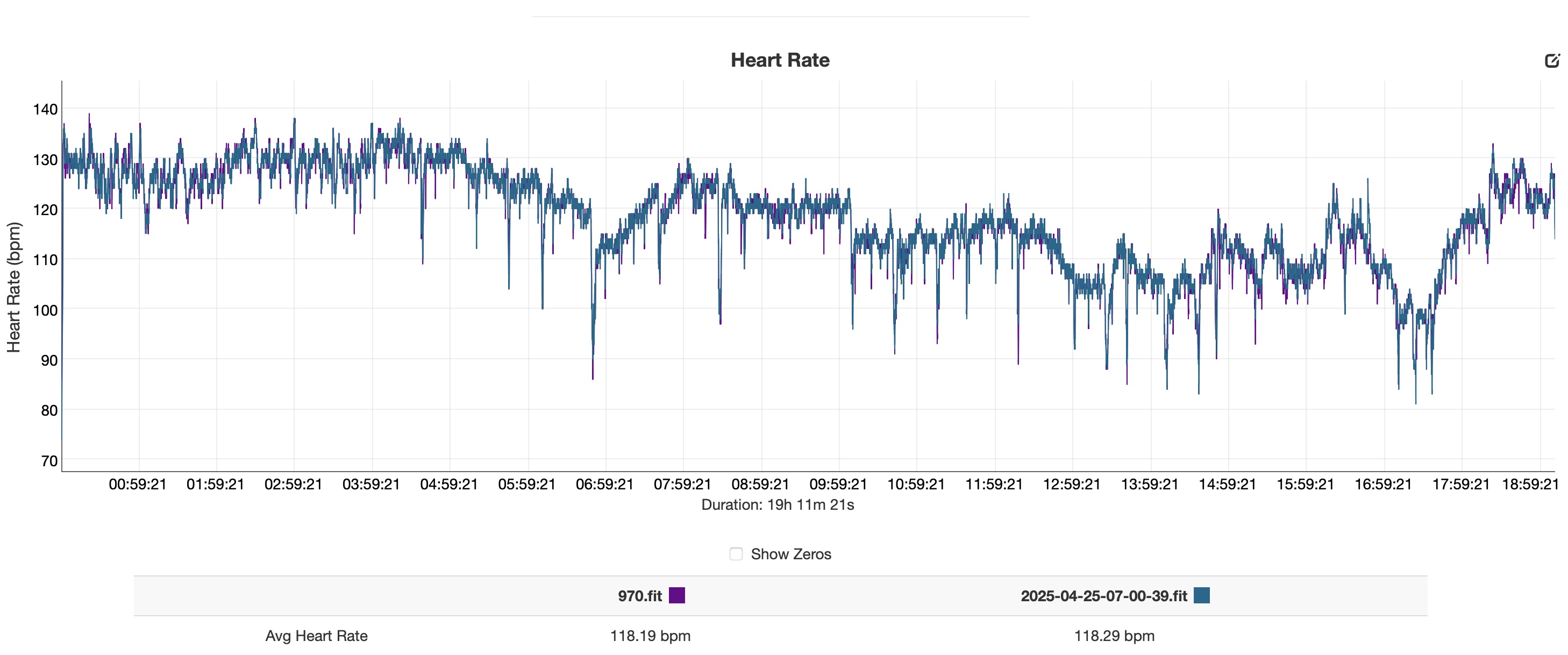This screenshot has width=1568, height=655.
Task: Click the Show Zeros label text
Action: tap(790, 554)
